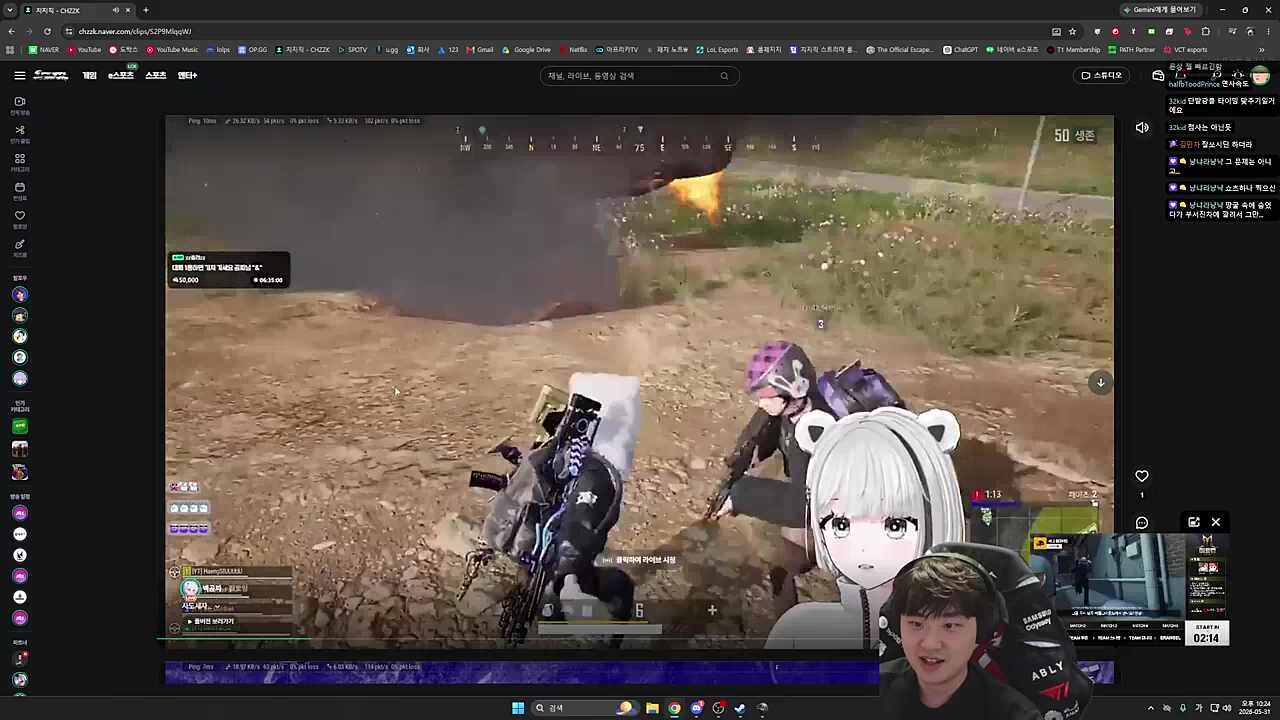Go to next clip using down arrow
Viewport: 1280px width, 720px height.
[1101, 382]
